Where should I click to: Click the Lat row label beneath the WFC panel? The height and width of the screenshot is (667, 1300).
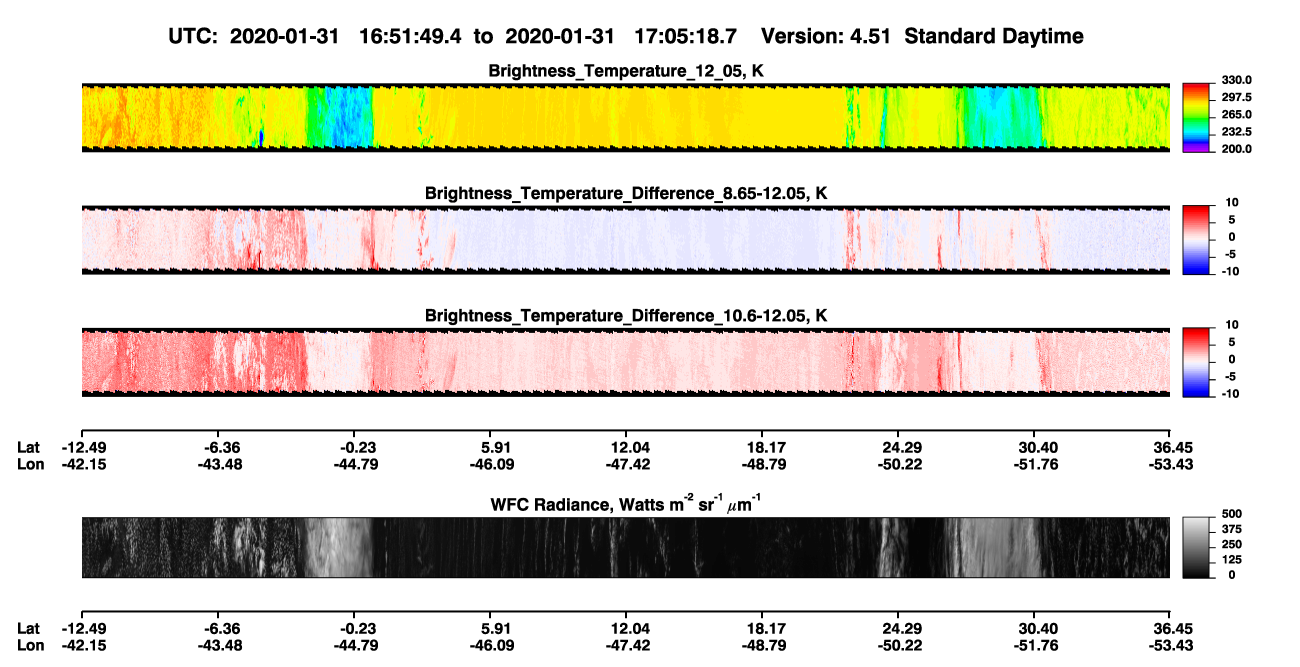[x=28, y=628]
